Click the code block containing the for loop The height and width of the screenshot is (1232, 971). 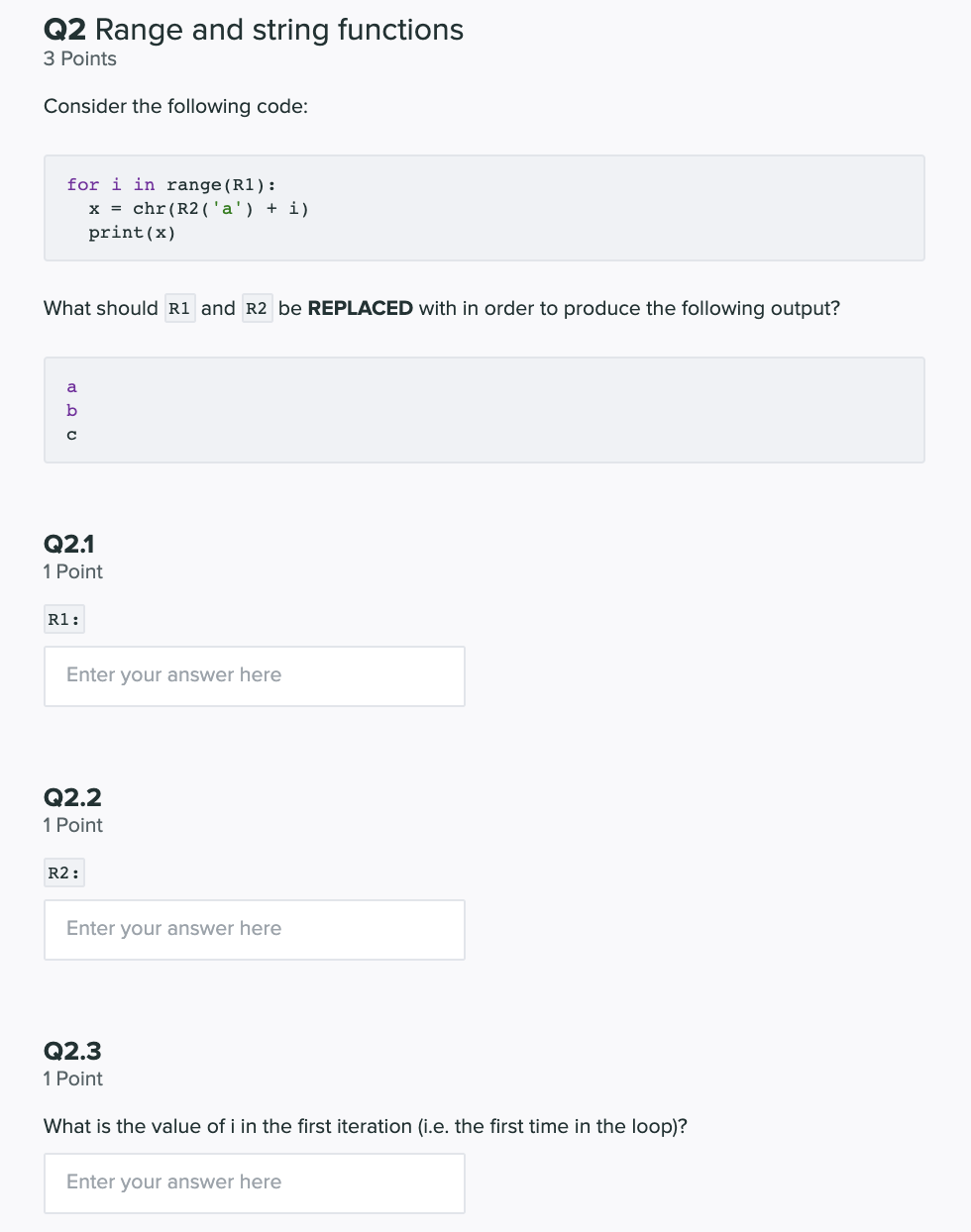pos(484,207)
